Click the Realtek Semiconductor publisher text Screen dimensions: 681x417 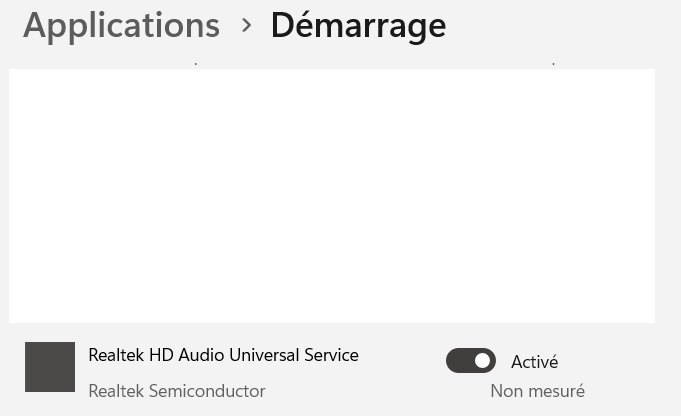177,391
